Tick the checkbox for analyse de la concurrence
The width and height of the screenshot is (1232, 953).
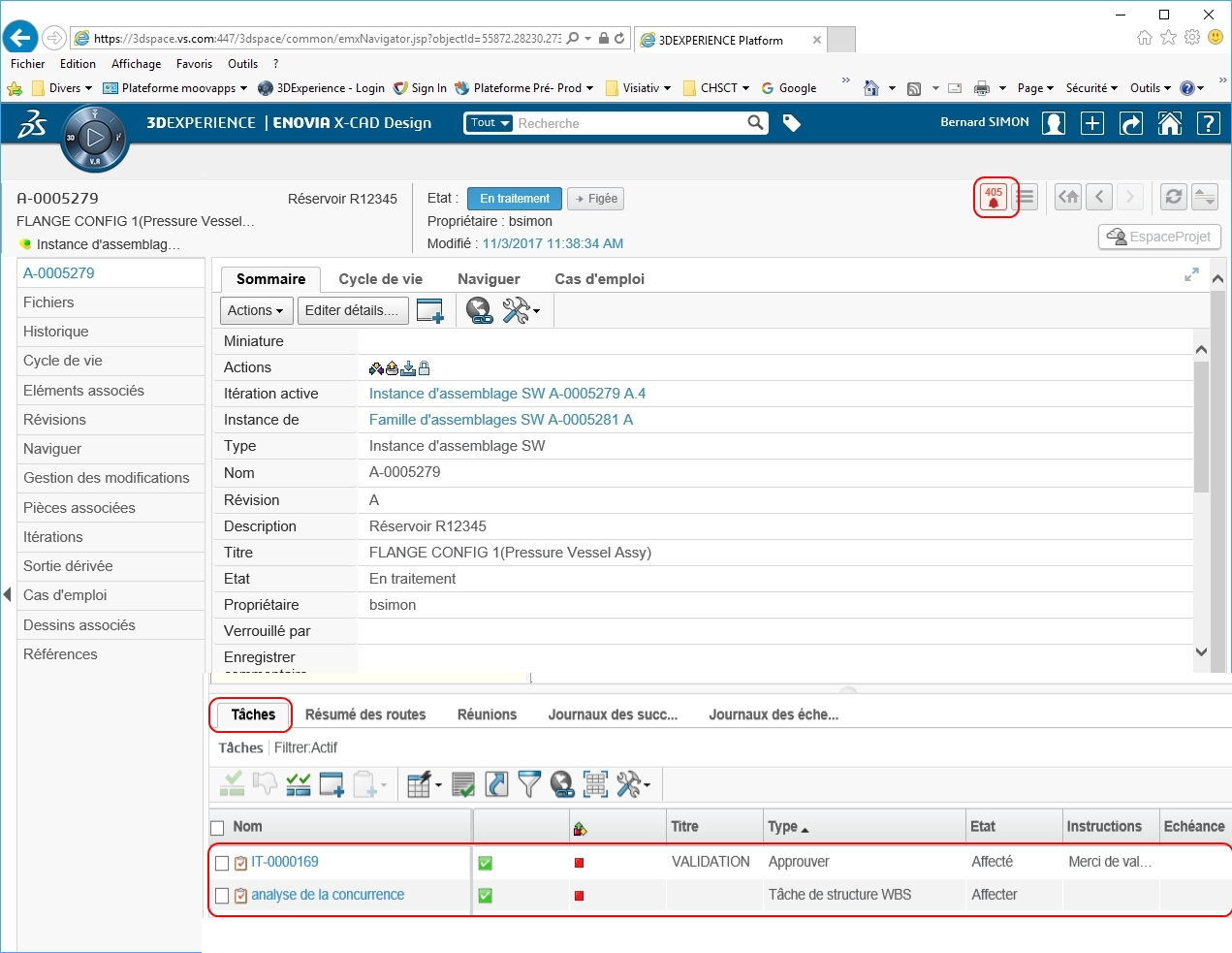(x=222, y=896)
